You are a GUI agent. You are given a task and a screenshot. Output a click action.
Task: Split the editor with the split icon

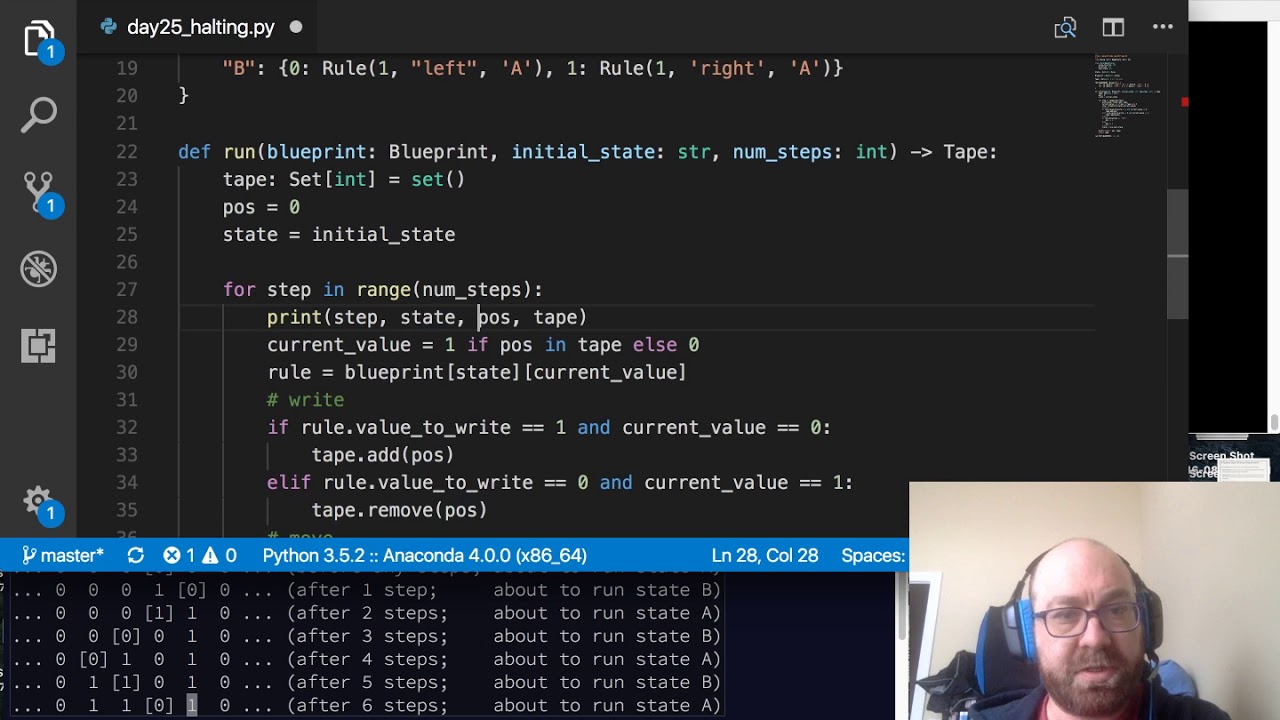[1113, 27]
